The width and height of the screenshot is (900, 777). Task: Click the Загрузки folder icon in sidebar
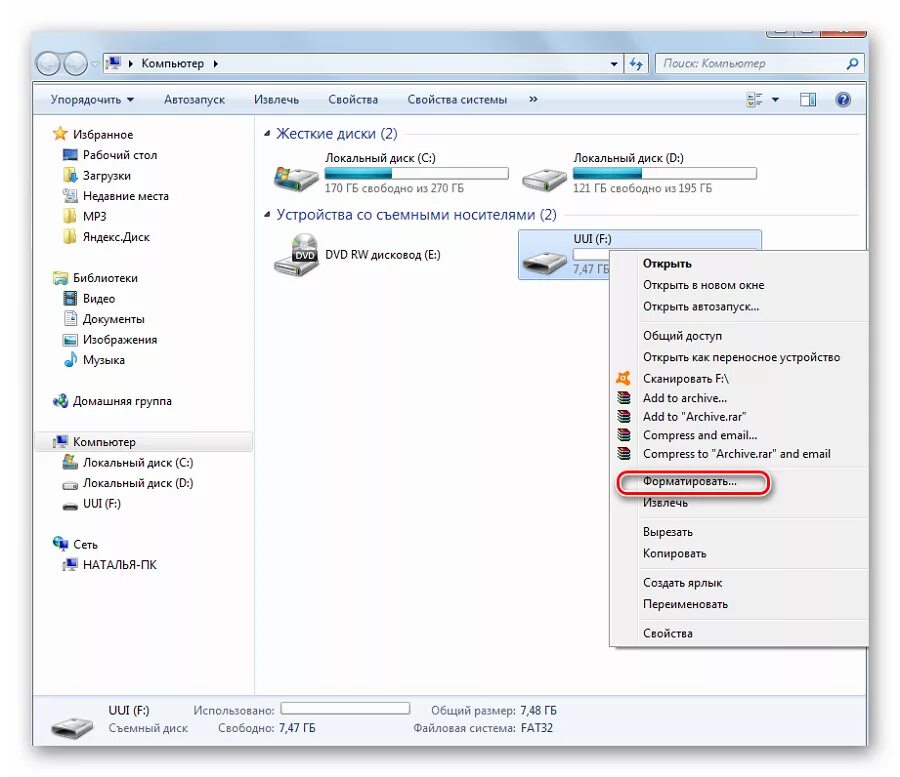coord(69,175)
